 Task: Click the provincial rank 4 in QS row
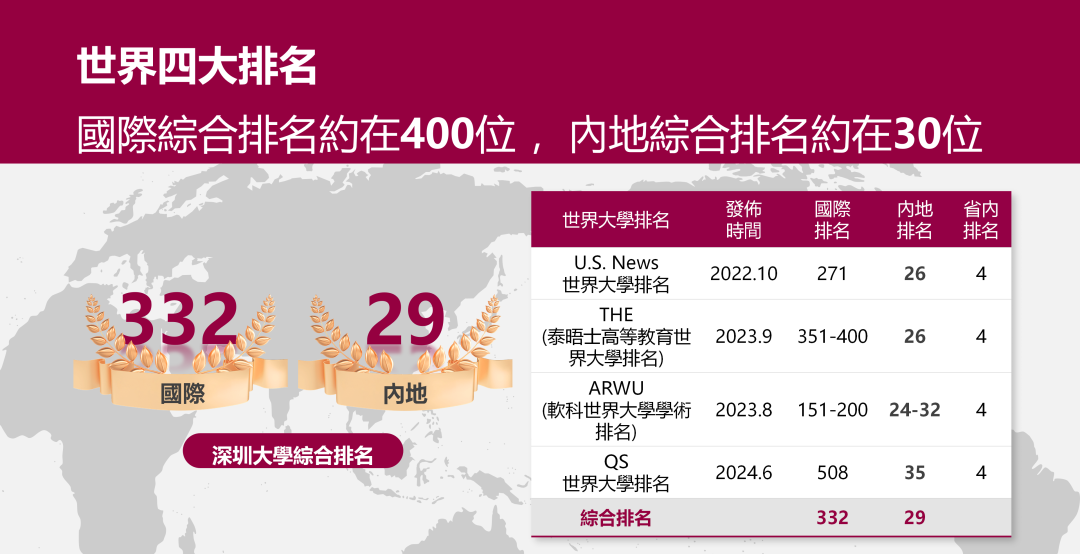981,473
